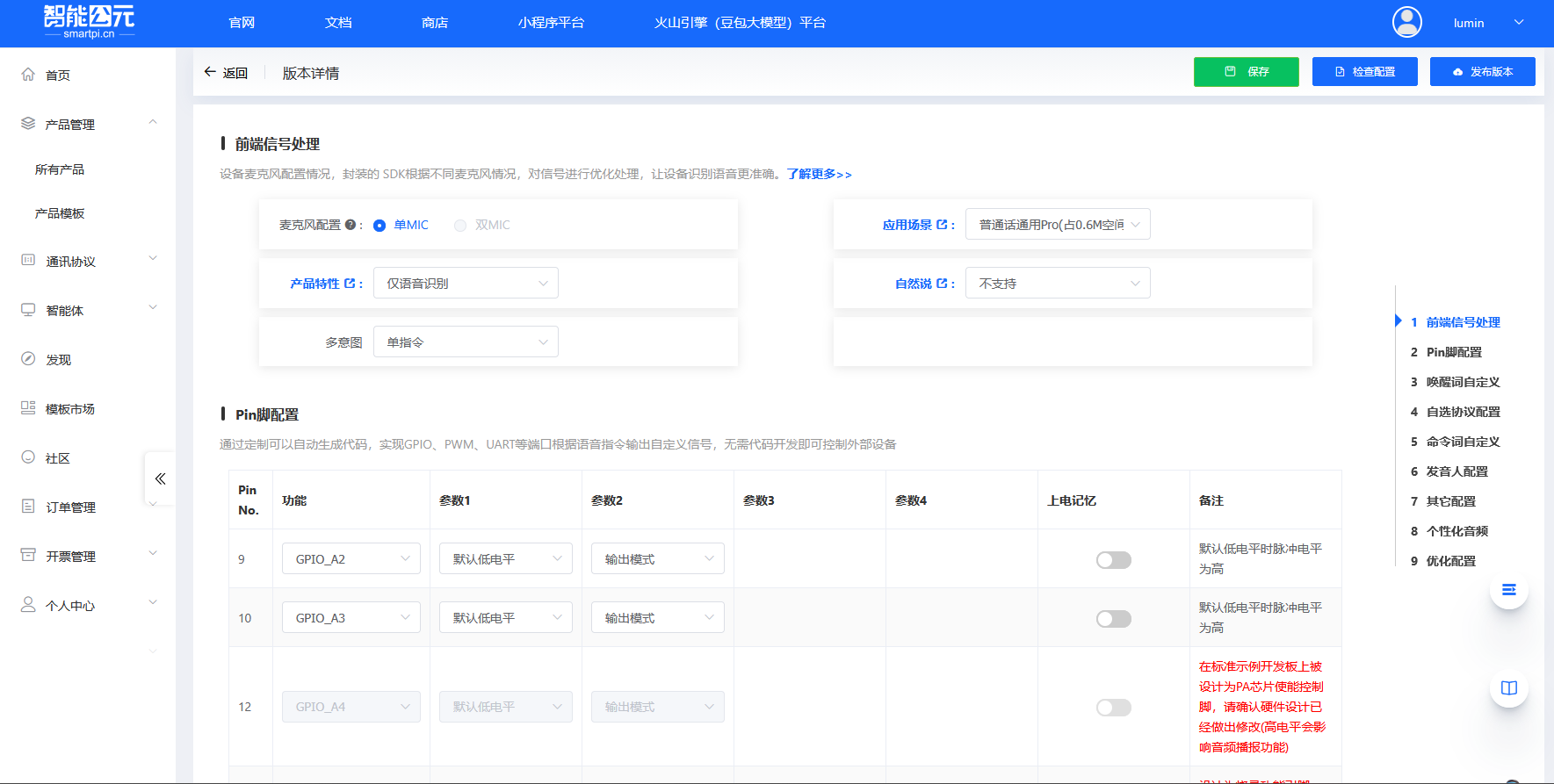The image size is (1554, 784).
Task: Click the 发布版本 button
Action: (x=1482, y=72)
